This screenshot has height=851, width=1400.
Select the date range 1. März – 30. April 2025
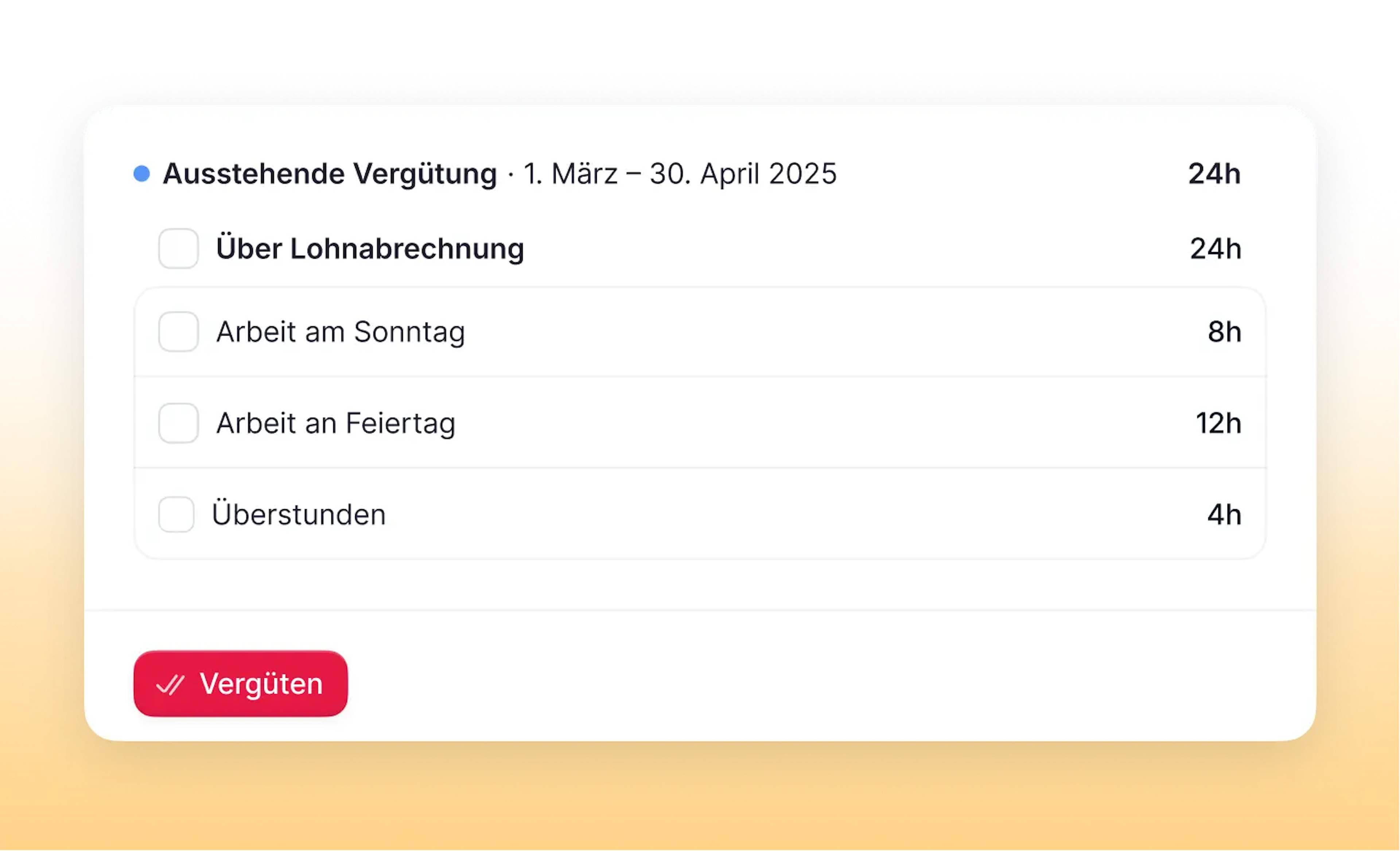click(x=680, y=173)
